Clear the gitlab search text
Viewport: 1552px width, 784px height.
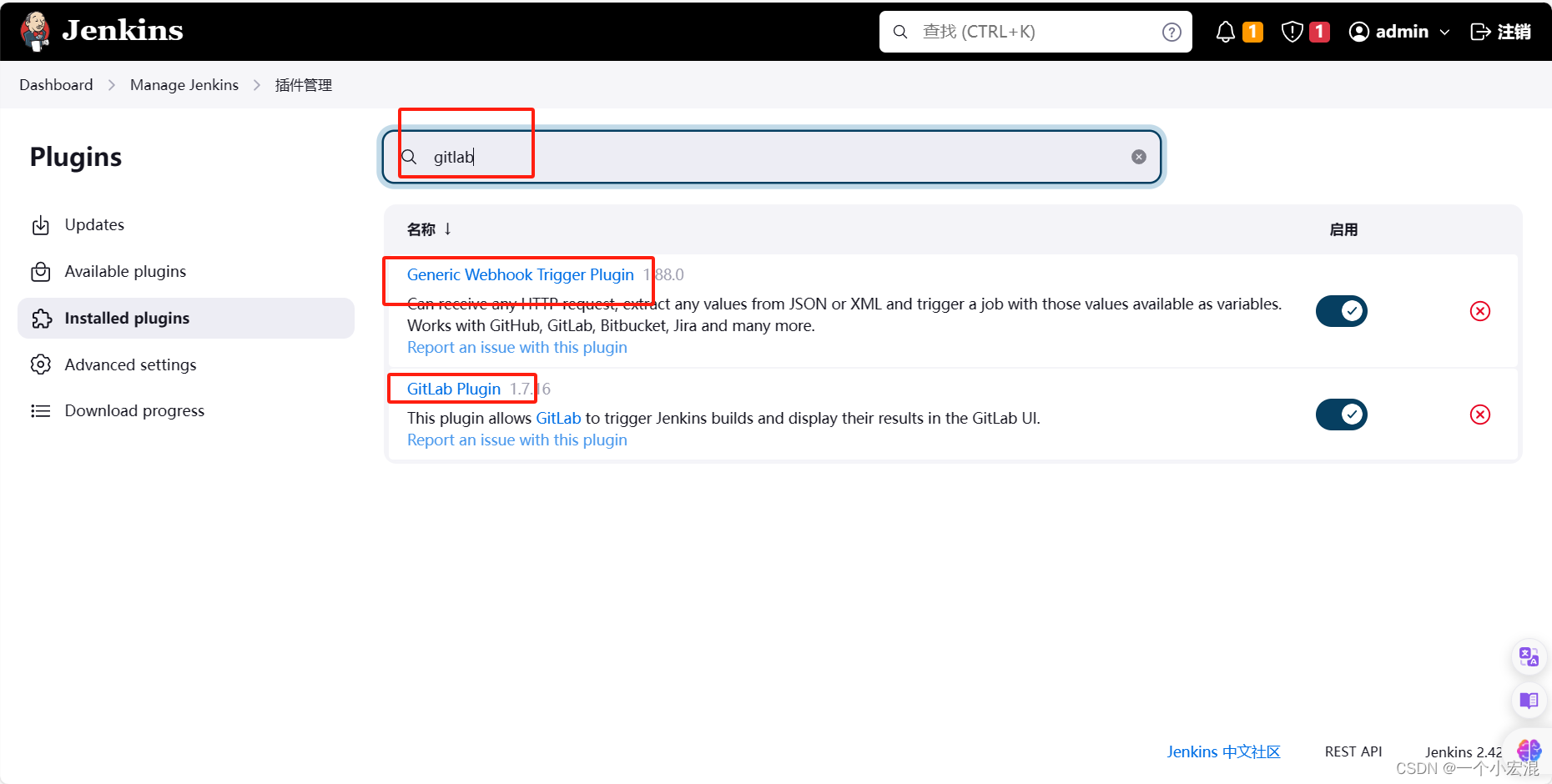click(1138, 156)
